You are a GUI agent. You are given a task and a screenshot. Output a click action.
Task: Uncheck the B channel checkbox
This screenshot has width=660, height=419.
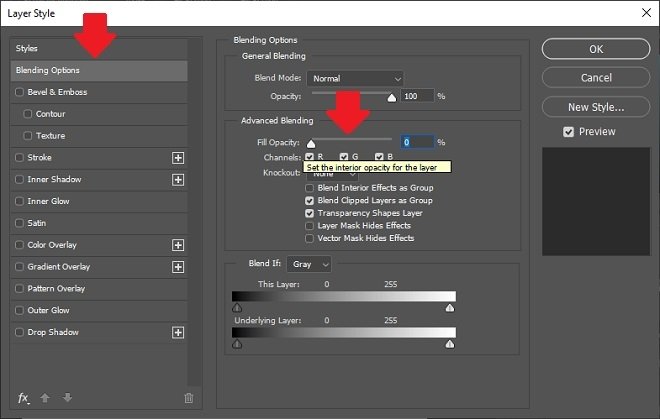click(x=379, y=157)
